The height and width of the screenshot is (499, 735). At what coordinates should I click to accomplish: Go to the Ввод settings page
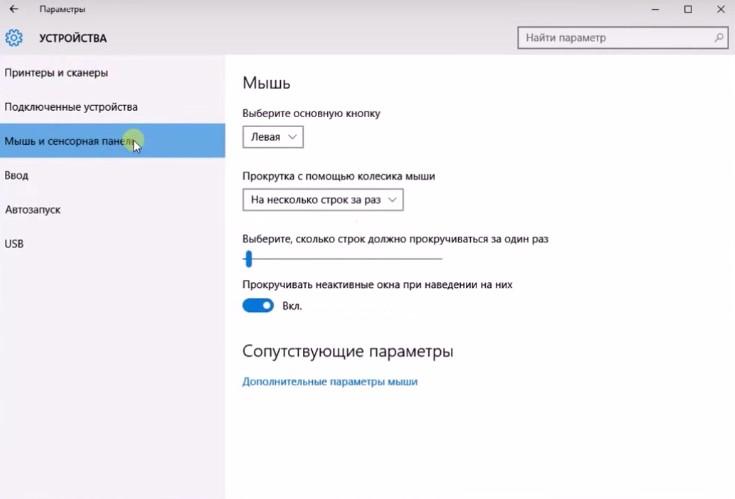[x=17, y=175]
